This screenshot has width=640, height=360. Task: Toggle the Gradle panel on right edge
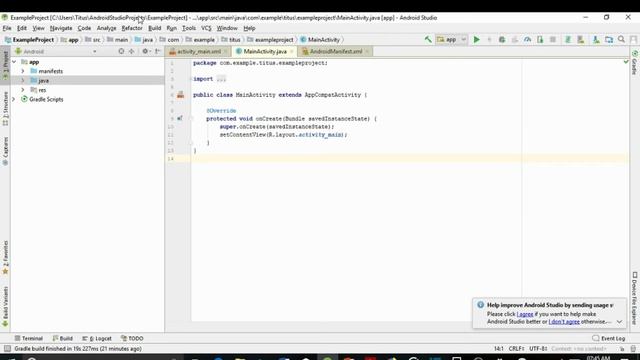click(635, 63)
